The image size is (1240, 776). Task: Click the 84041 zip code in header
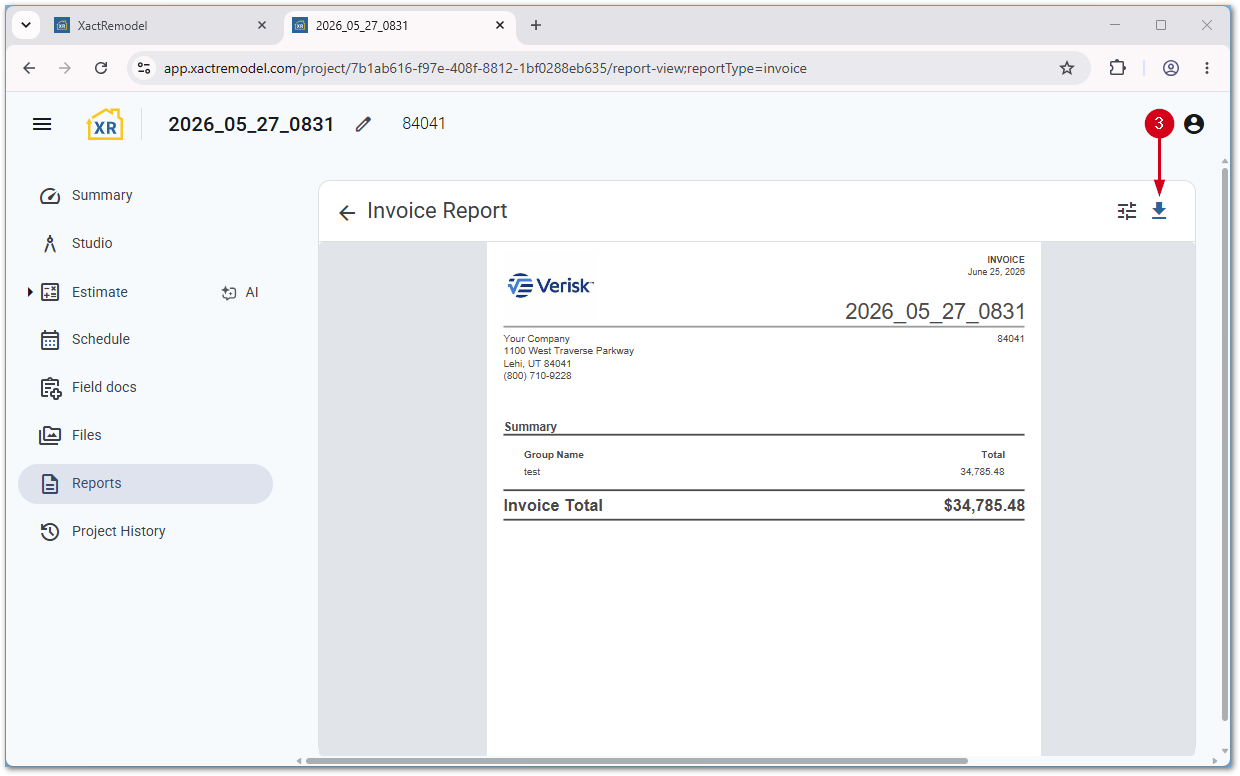424,124
